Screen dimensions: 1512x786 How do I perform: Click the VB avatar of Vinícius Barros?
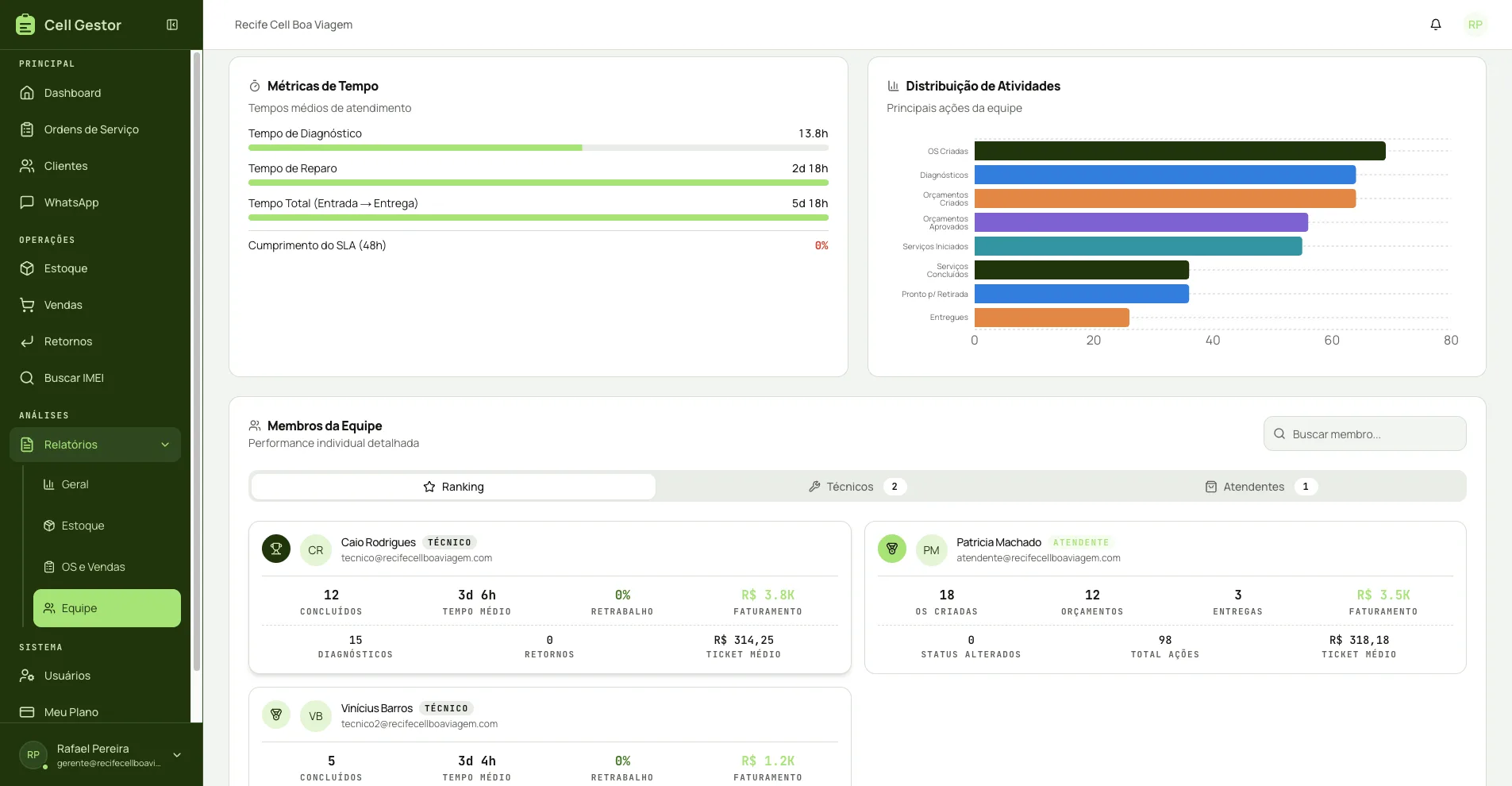pos(316,716)
